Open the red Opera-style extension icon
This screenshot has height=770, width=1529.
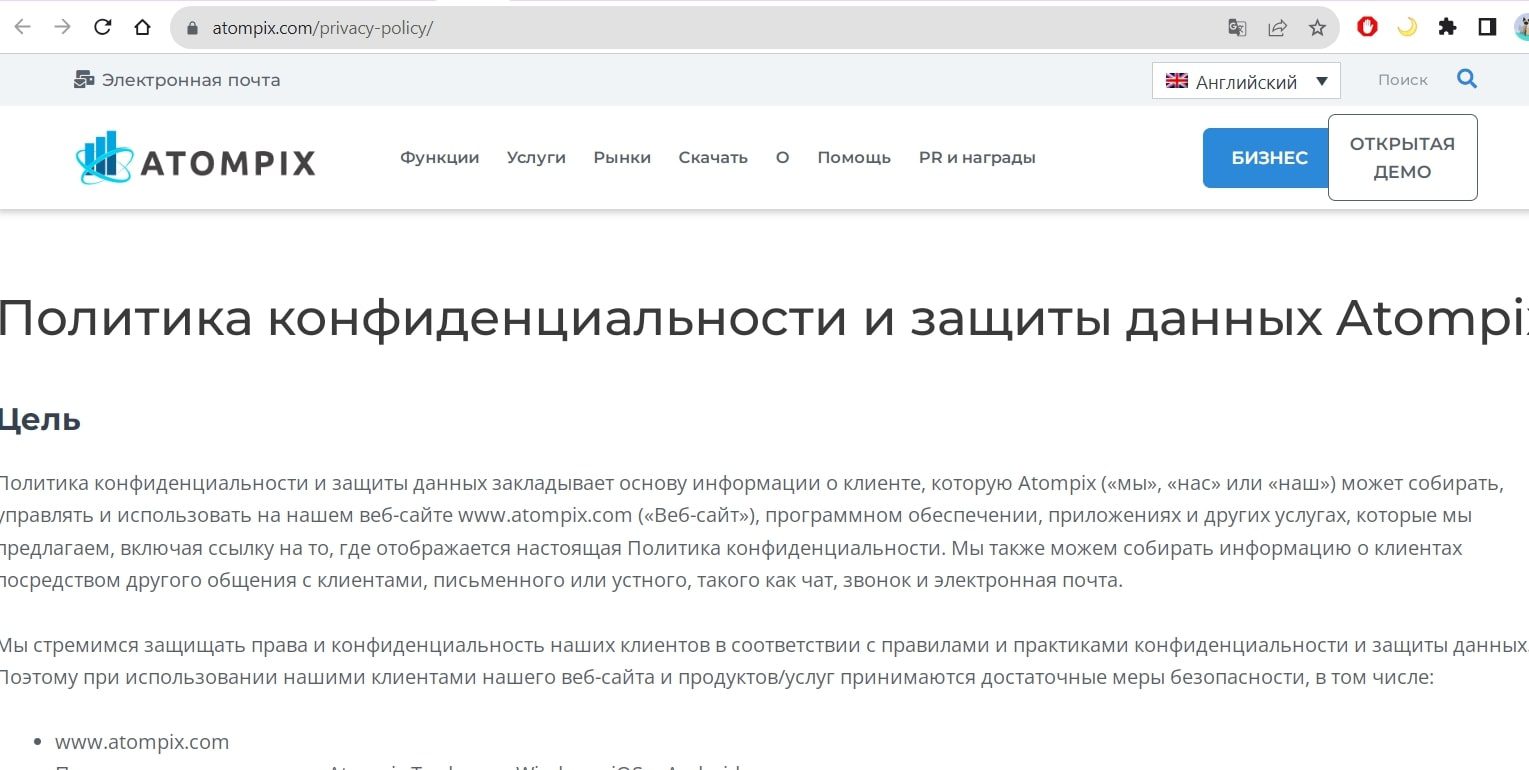pyautogui.click(x=1367, y=27)
